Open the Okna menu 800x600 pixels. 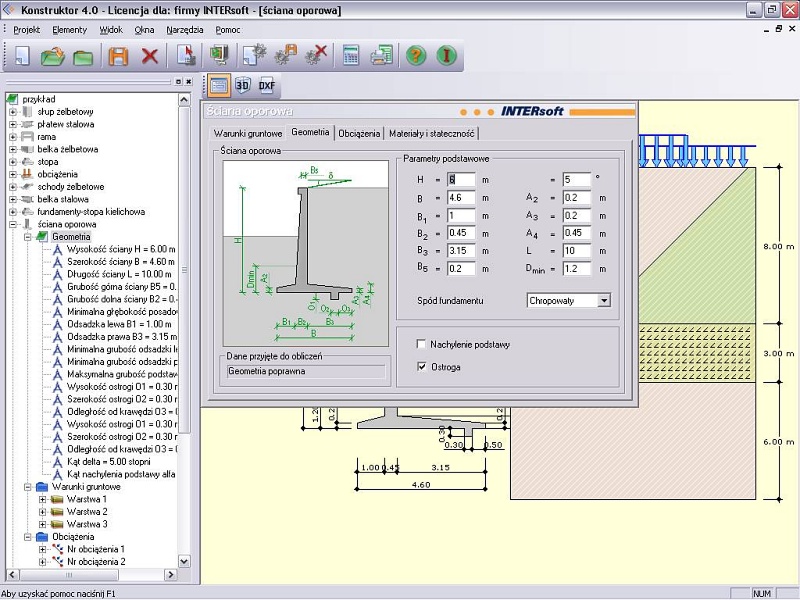[144, 30]
